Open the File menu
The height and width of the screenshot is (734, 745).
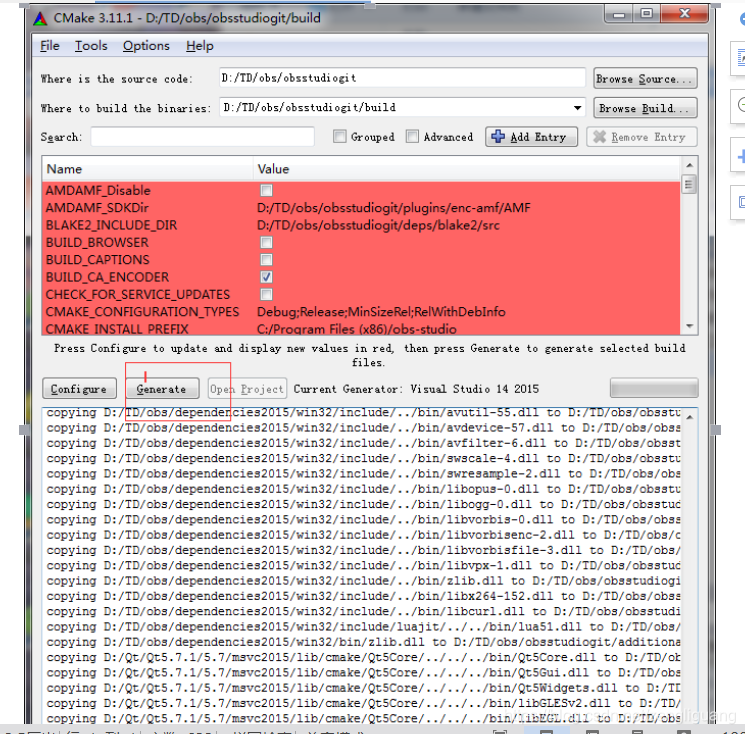tap(50, 46)
